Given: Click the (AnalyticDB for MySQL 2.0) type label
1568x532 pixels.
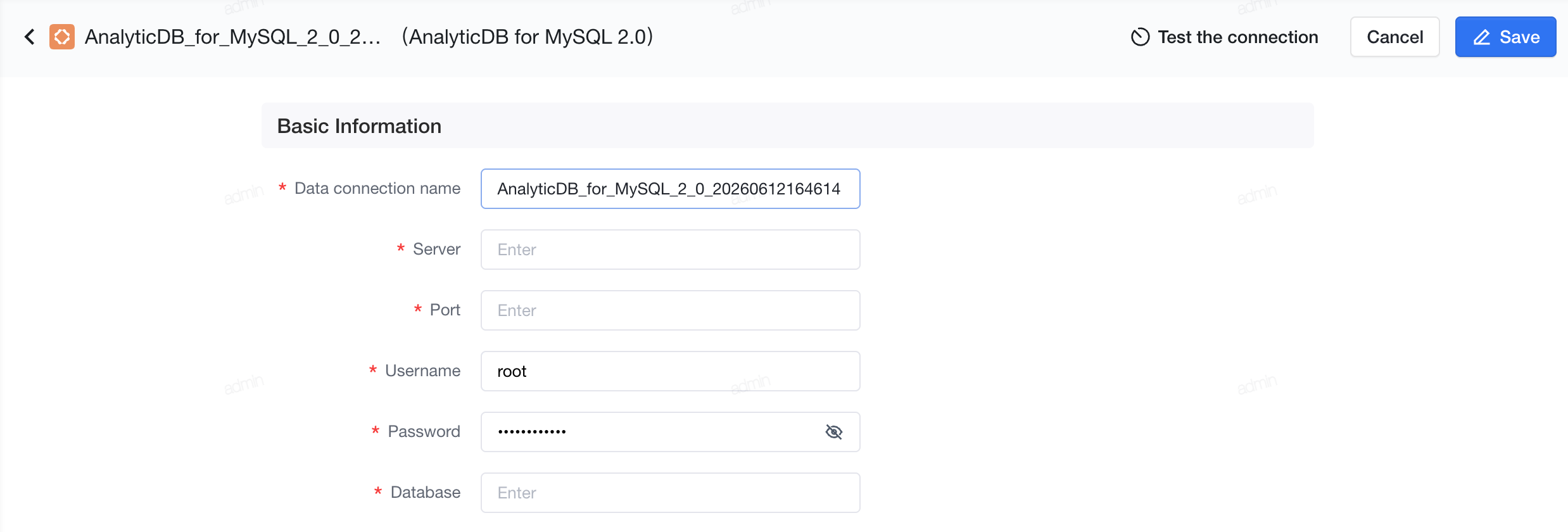Looking at the screenshot, I should 527,37.
